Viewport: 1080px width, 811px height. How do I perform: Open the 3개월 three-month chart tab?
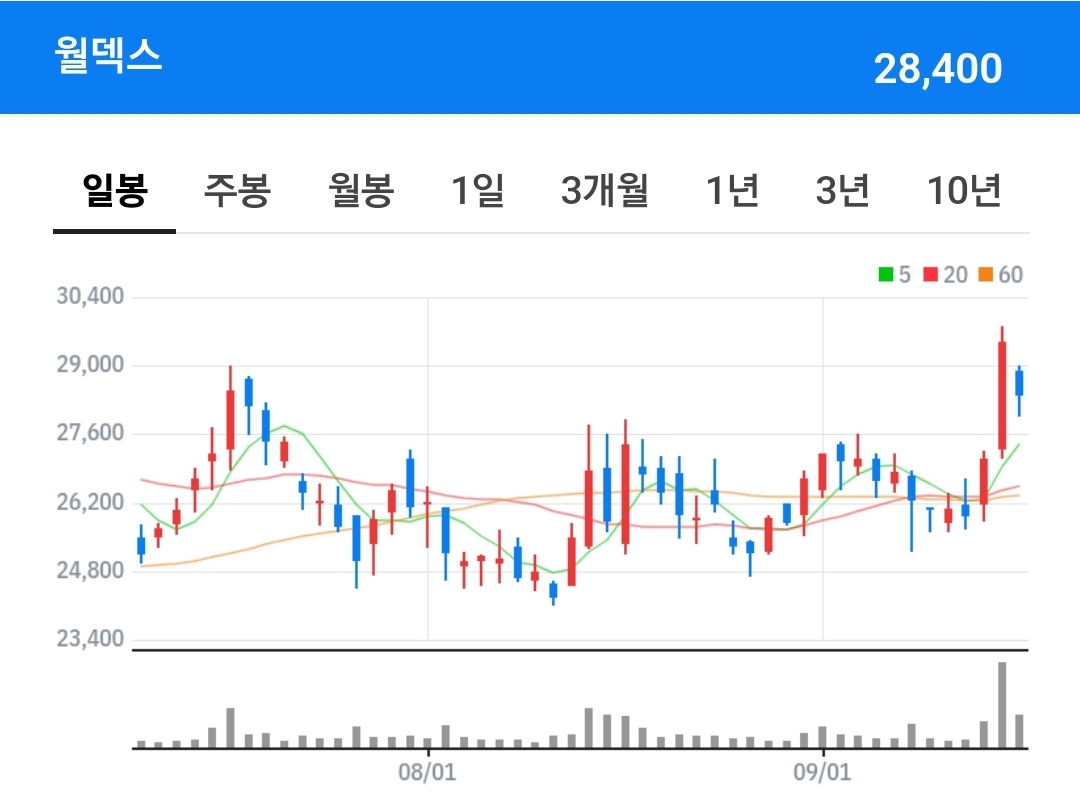pyautogui.click(x=605, y=190)
